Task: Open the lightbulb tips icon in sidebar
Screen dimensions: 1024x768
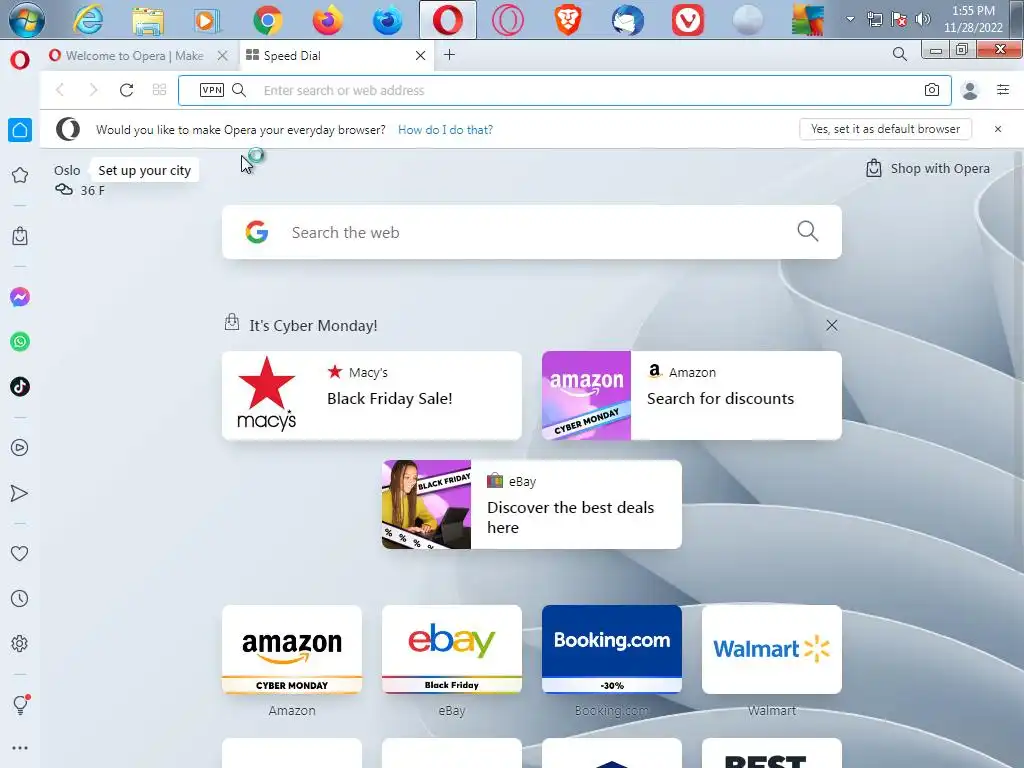Action: click(20, 705)
